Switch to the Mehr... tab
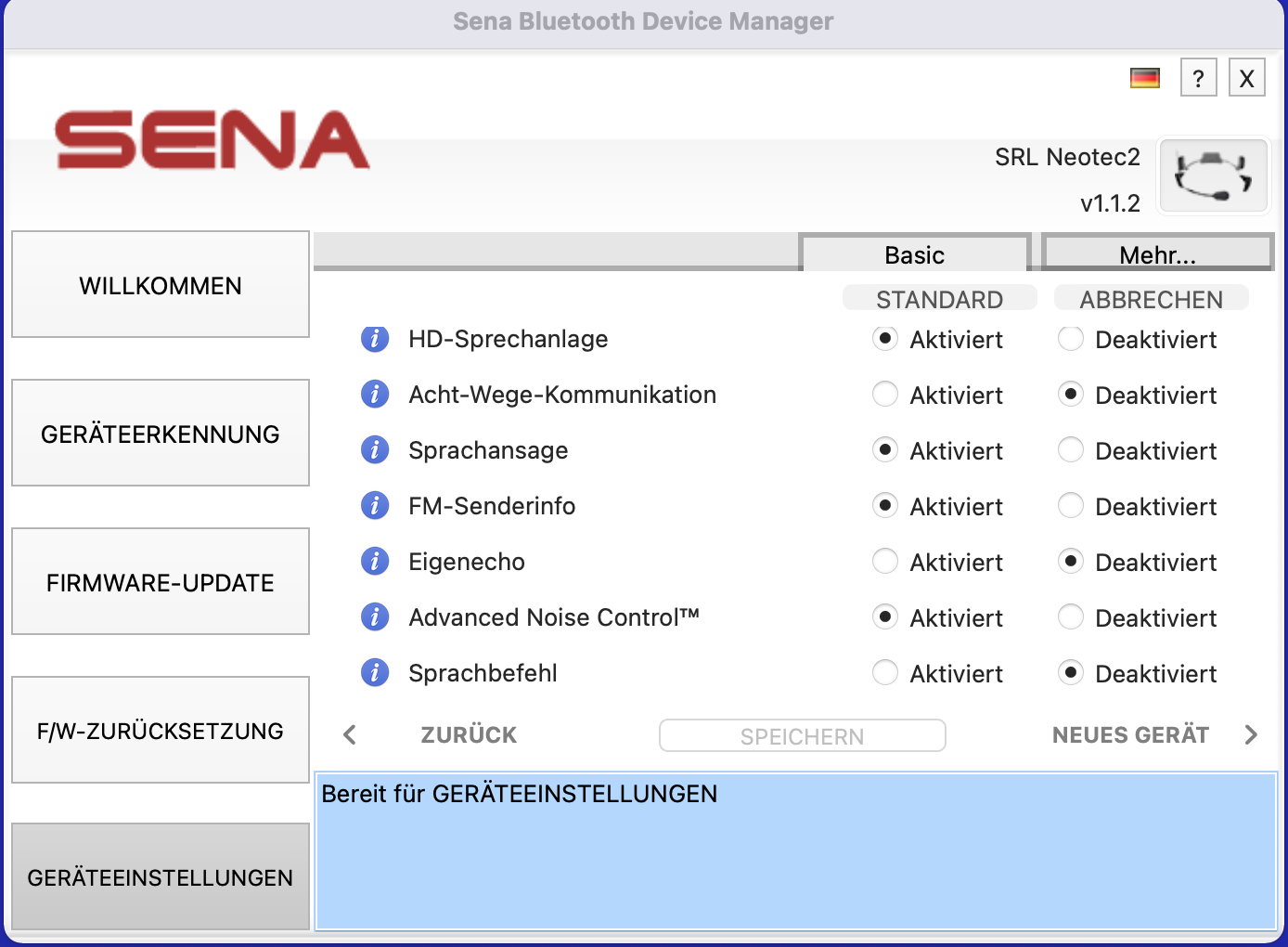The width and height of the screenshot is (1288, 947). (x=1157, y=253)
